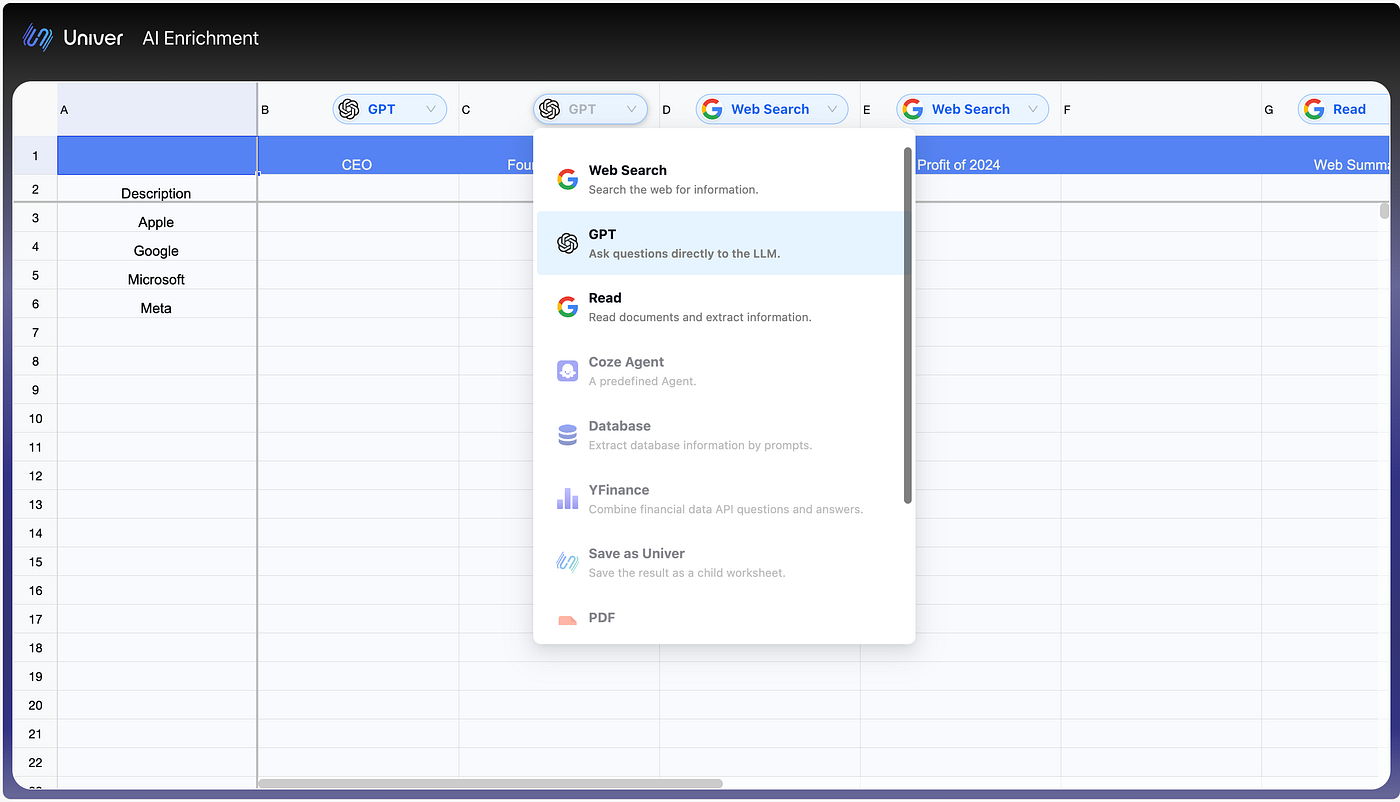Click the Apple cell
Viewport: 1400px width, 802px height.
click(x=157, y=218)
